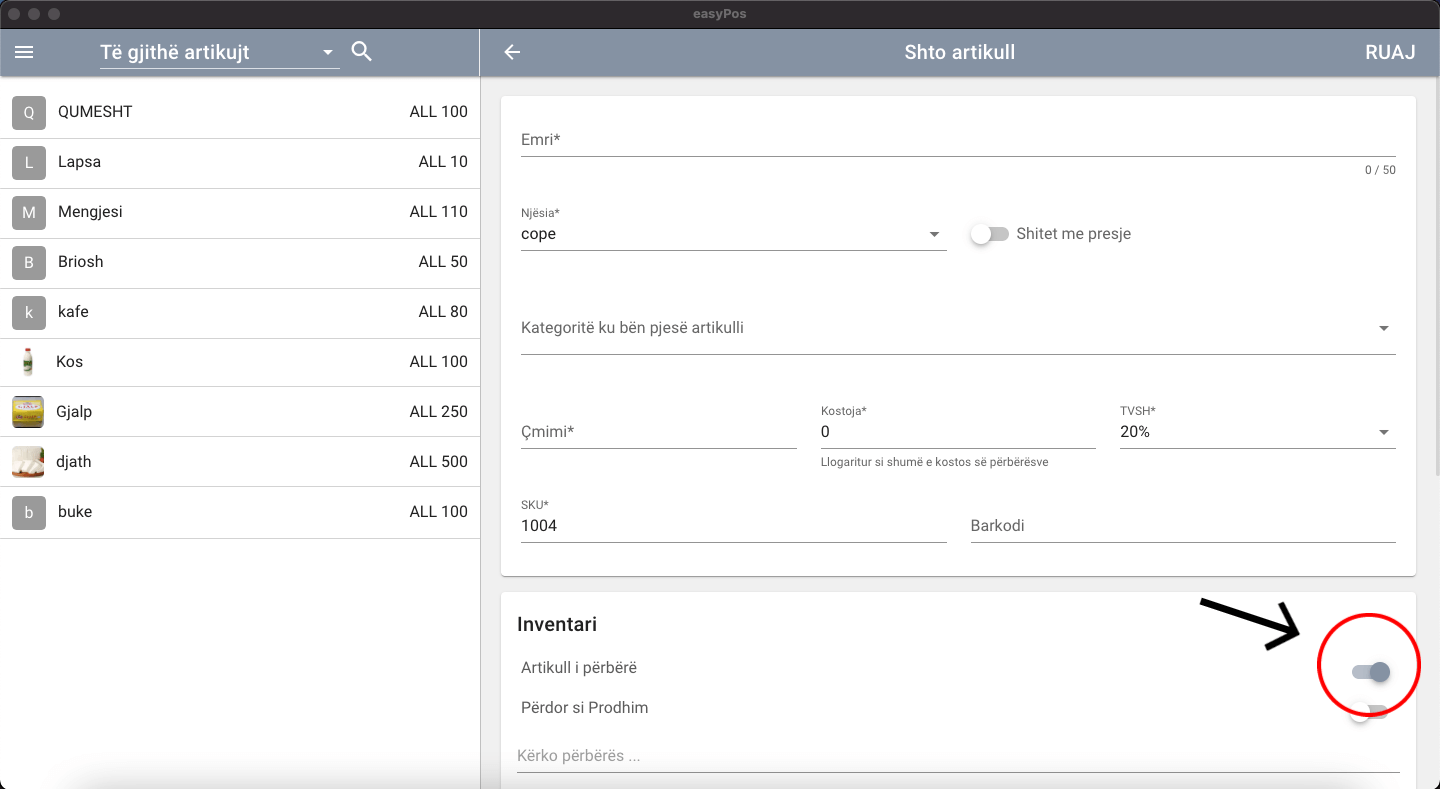The width and height of the screenshot is (1440, 789).
Task: Toggle the Përdor si Prodhim switch
Action: pos(1367,712)
